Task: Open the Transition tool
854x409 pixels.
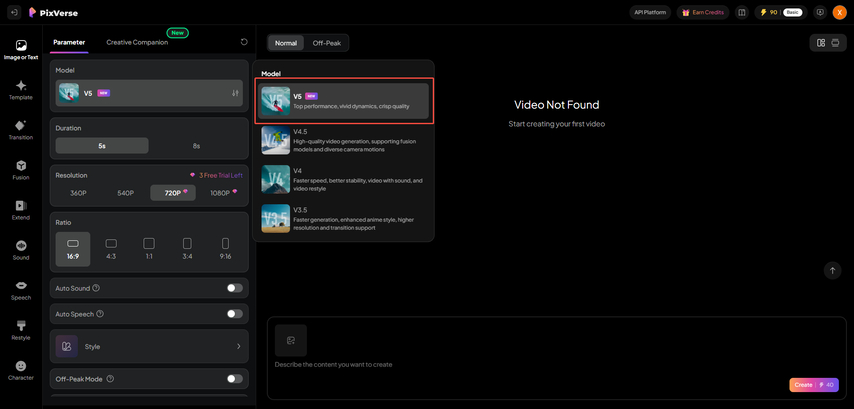Action: (x=21, y=130)
